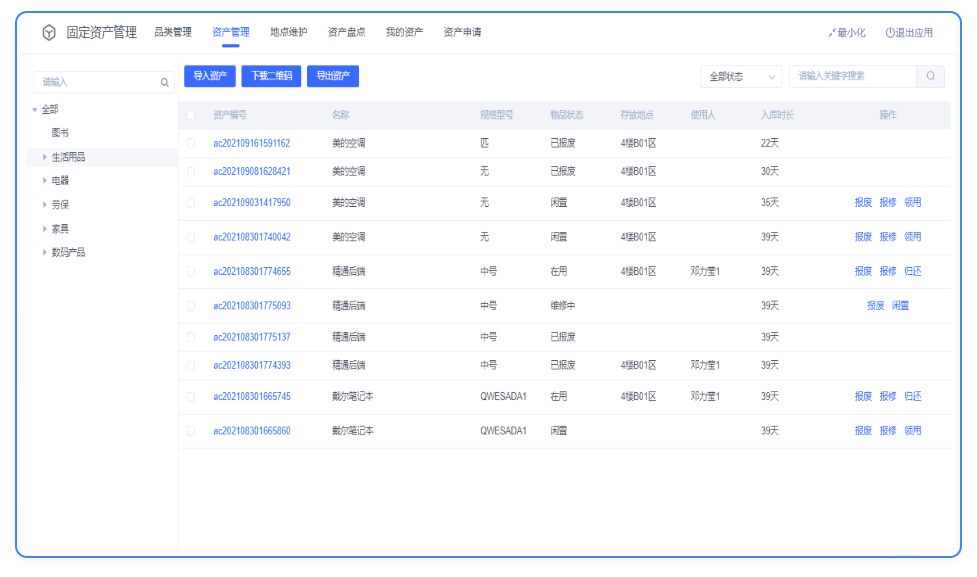977x577 pixels.
Task: Click the 导入资产 button
Action: tap(209, 76)
